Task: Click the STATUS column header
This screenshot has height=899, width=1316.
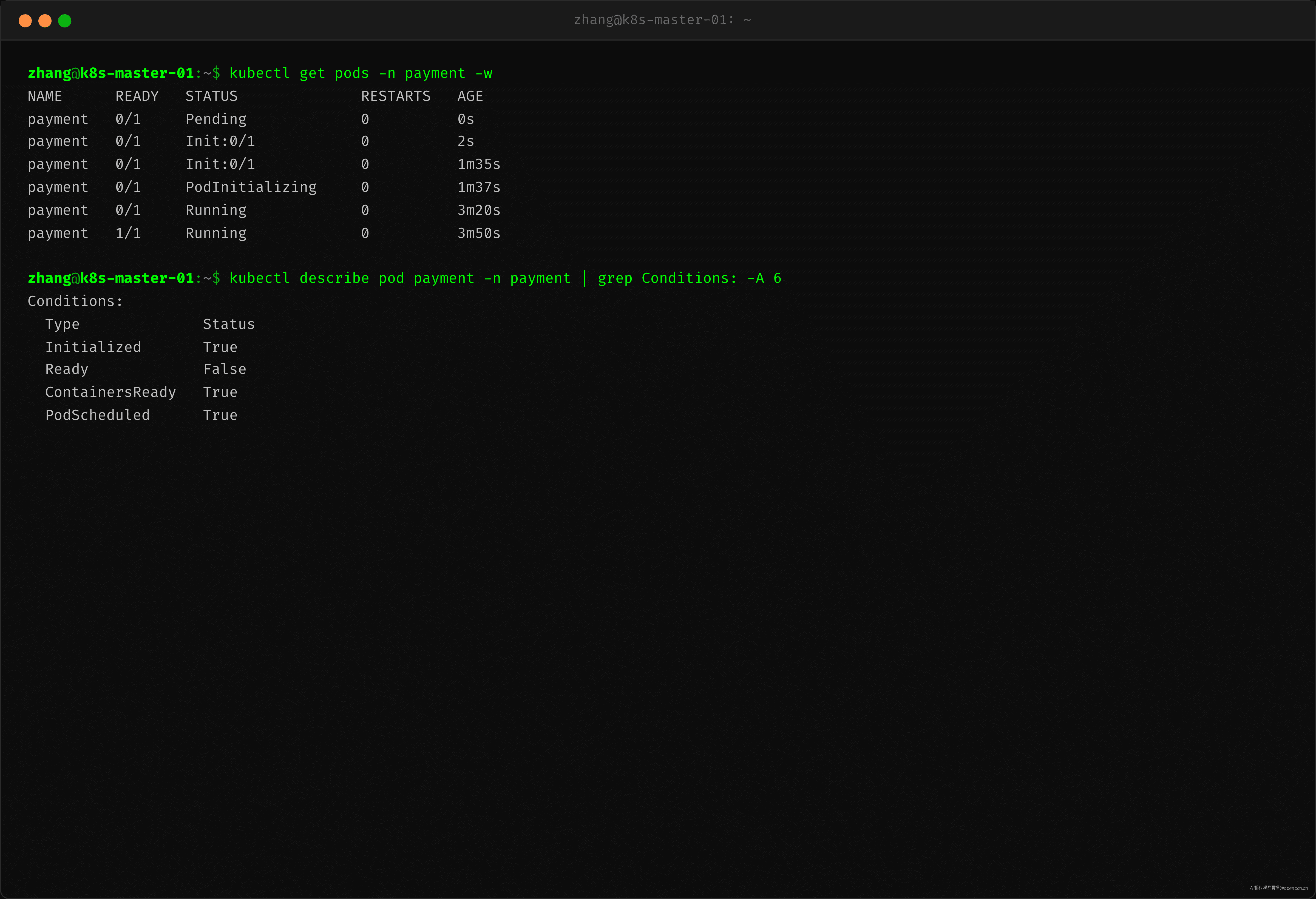Action: 211,96
